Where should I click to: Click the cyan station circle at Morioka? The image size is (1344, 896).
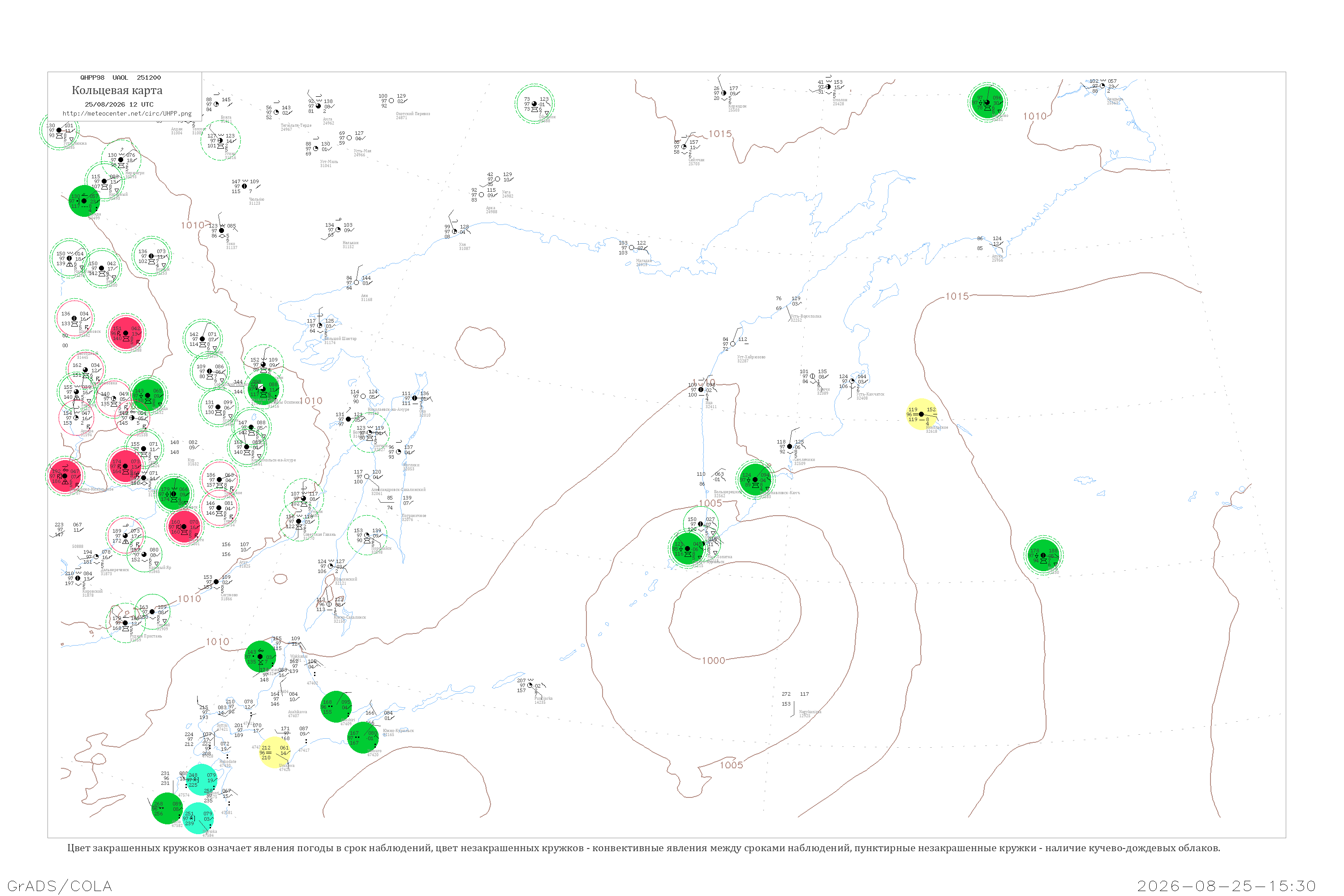coord(198,818)
